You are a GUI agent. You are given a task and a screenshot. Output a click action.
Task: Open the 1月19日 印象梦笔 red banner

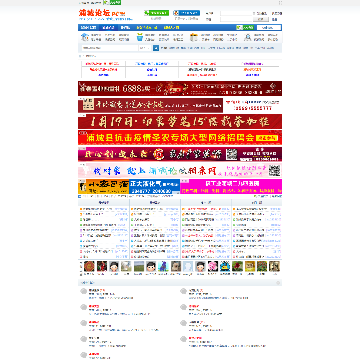click(180, 121)
